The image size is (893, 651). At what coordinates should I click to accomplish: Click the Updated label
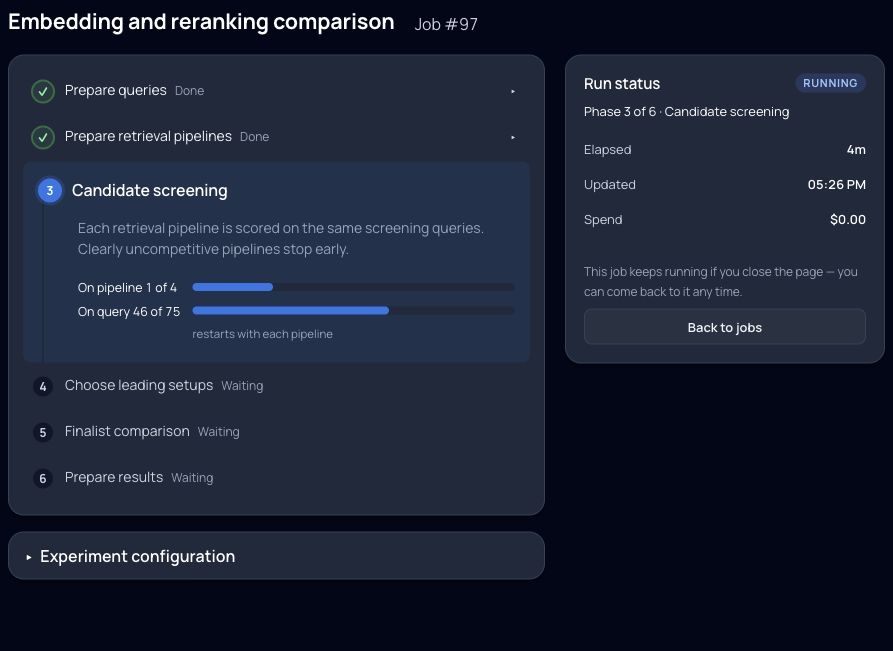point(609,185)
